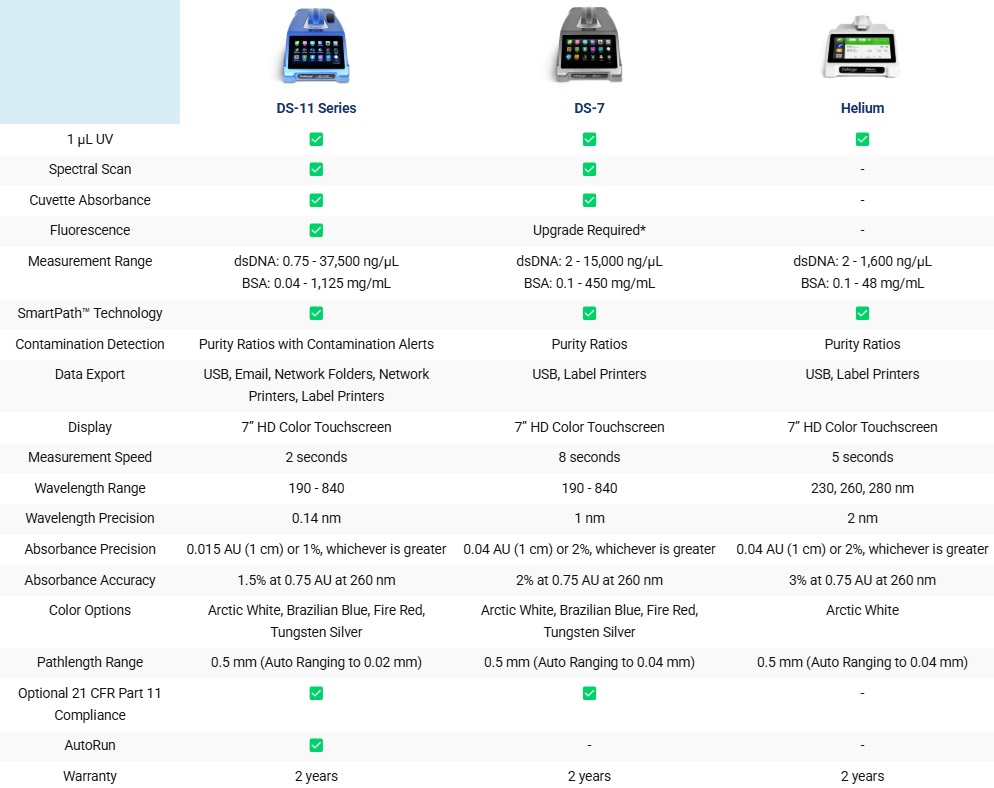Screen dimensions: 994x788
Task: Click the Spectral Scan checkmark for DS-7
Action: point(589,169)
